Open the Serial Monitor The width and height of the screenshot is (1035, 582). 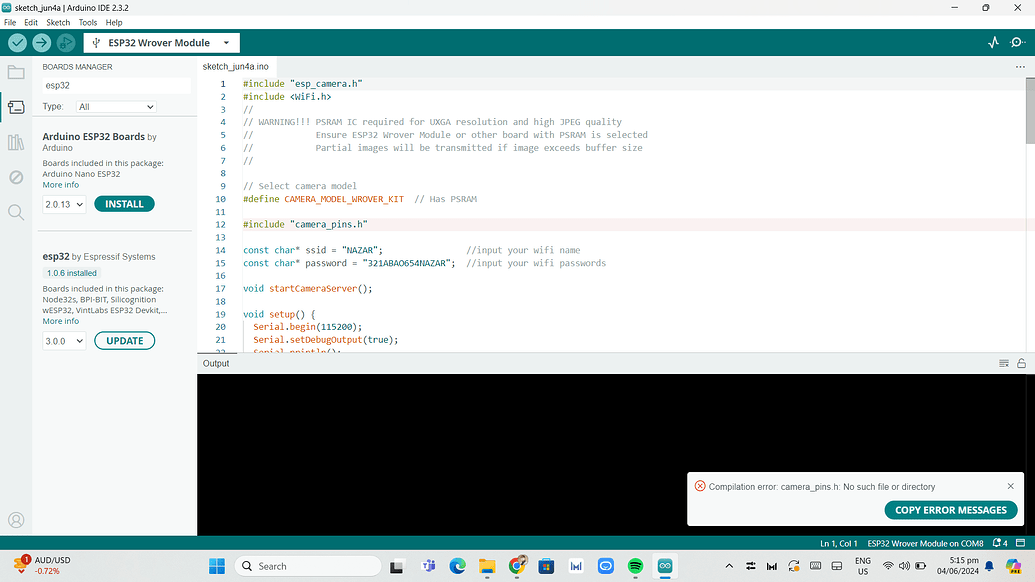tap(1019, 43)
